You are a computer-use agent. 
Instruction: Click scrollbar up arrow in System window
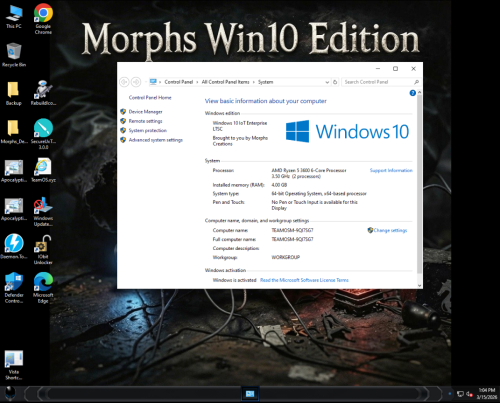pyautogui.click(x=419, y=92)
